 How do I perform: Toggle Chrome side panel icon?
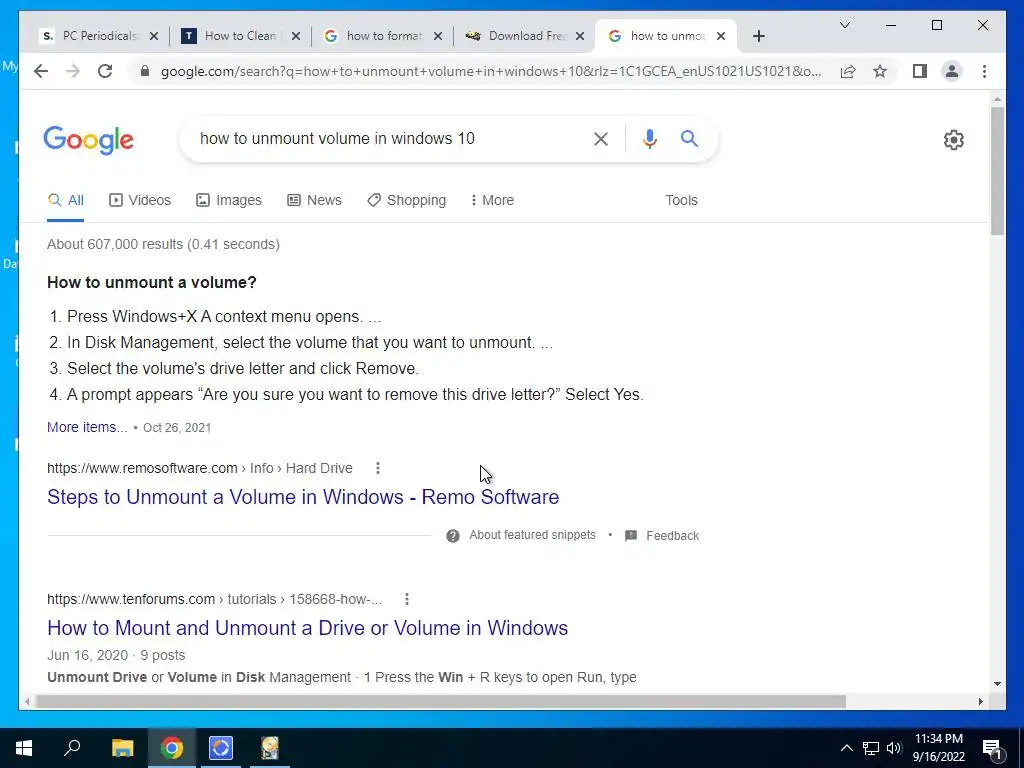(920, 71)
